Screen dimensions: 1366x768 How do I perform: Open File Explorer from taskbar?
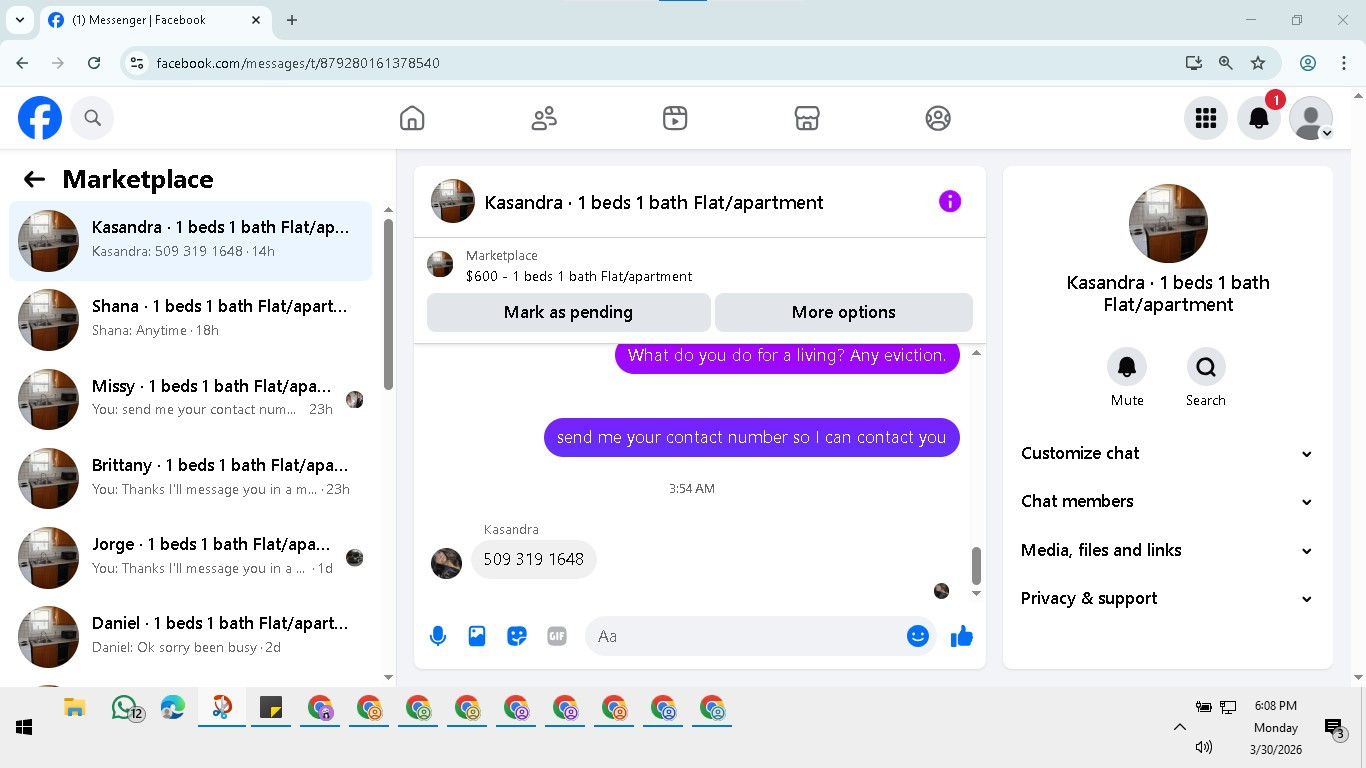pyautogui.click(x=75, y=709)
